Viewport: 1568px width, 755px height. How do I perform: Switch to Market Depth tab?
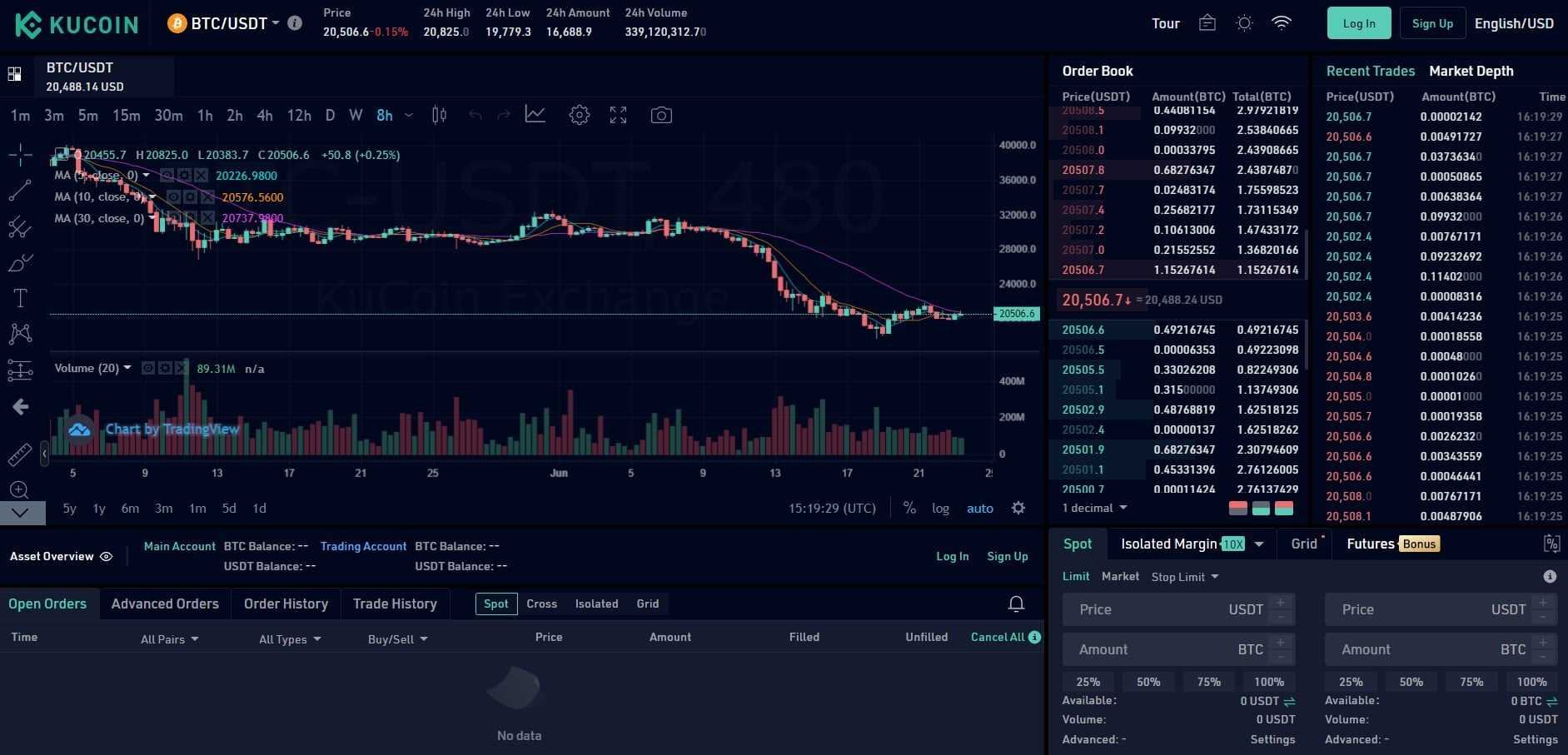pos(1471,71)
